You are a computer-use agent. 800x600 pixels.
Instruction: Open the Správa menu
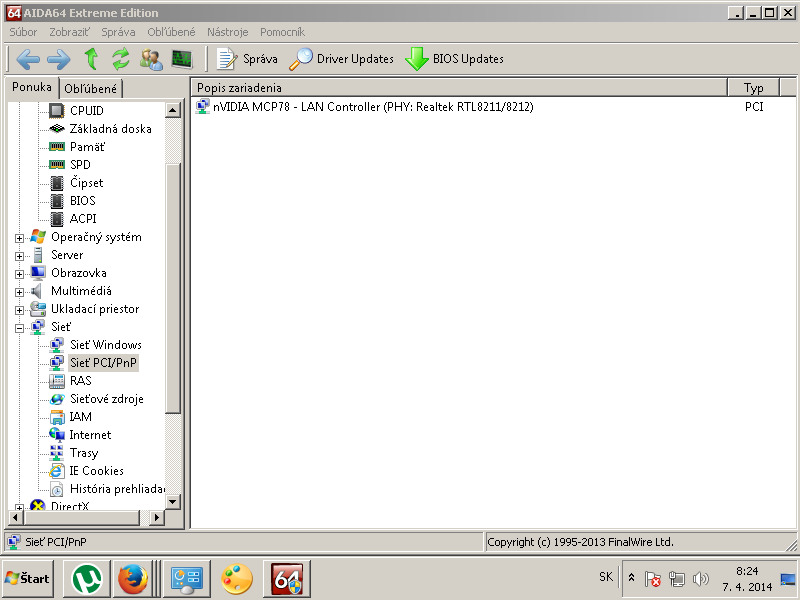pyautogui.click(x=118, y=32)
